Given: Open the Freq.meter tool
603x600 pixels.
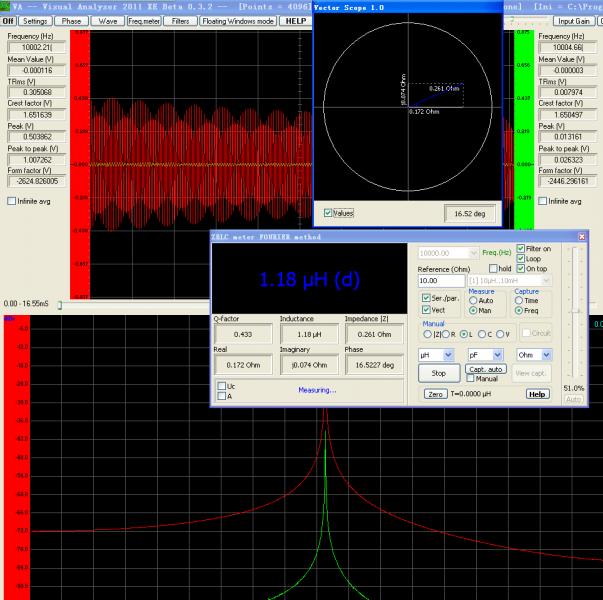Looking at the screenshot, I should pyautogui.click(x=144, y=20).
